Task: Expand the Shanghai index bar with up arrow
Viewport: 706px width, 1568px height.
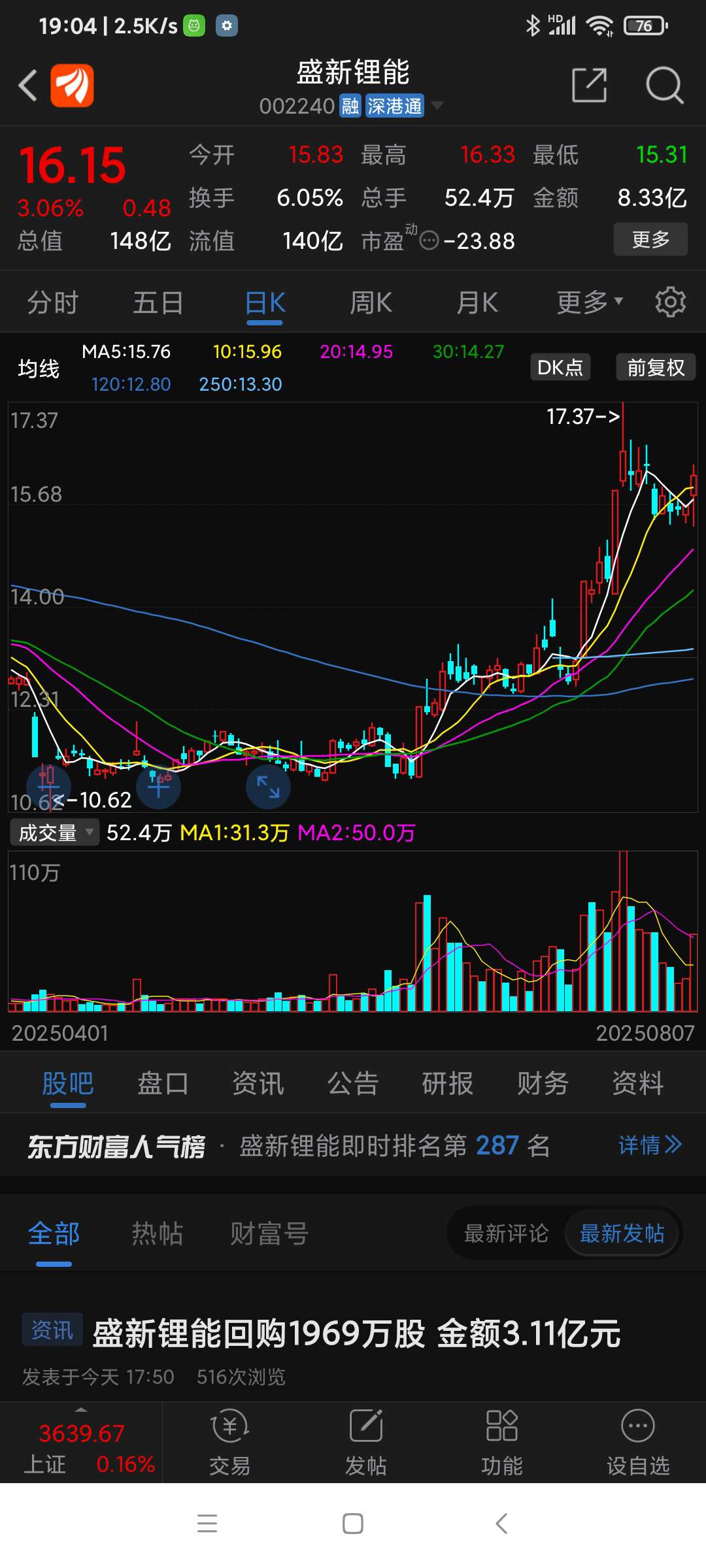Action: [x=81, y=1409]
